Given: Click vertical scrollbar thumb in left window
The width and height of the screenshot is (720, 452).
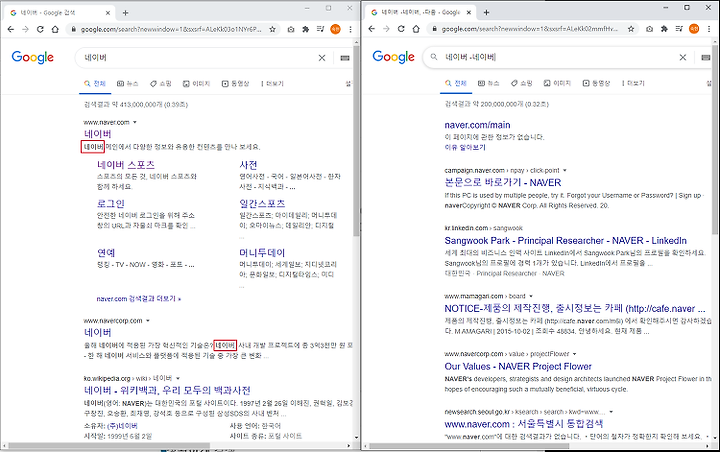Looking at the screenshot, I should [356, 141].
